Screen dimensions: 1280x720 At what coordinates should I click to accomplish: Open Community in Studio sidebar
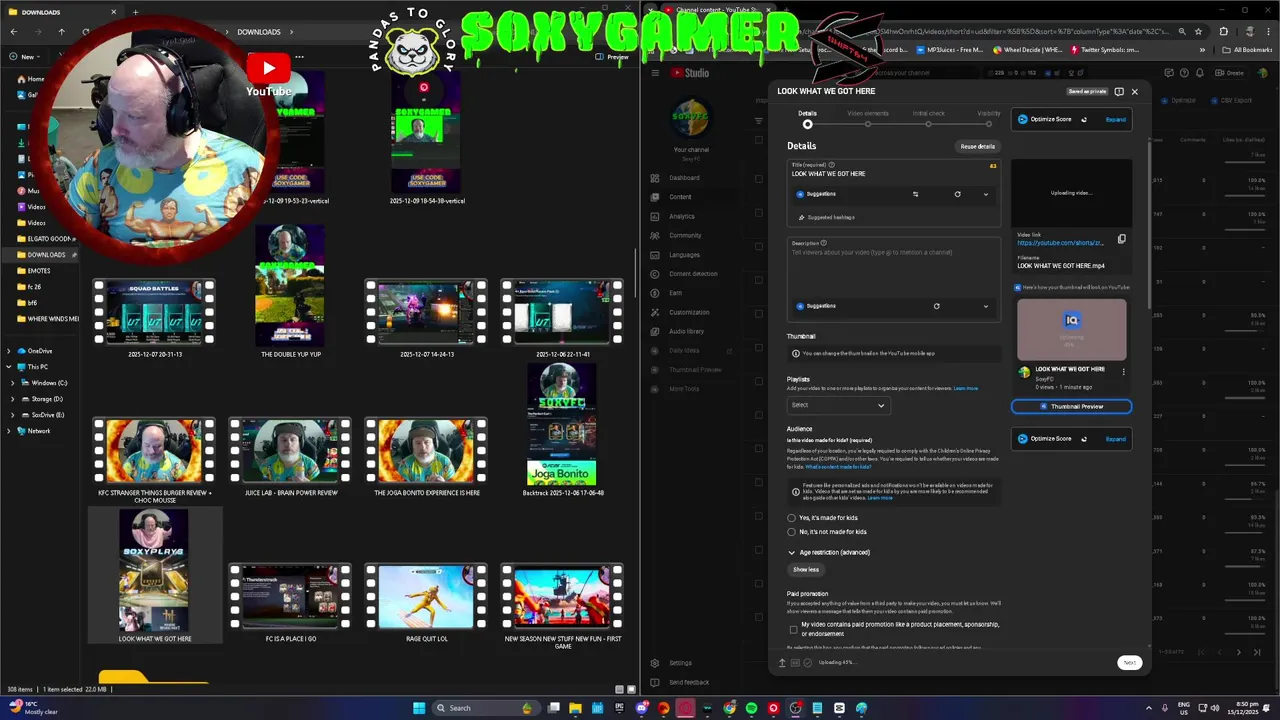685,235
